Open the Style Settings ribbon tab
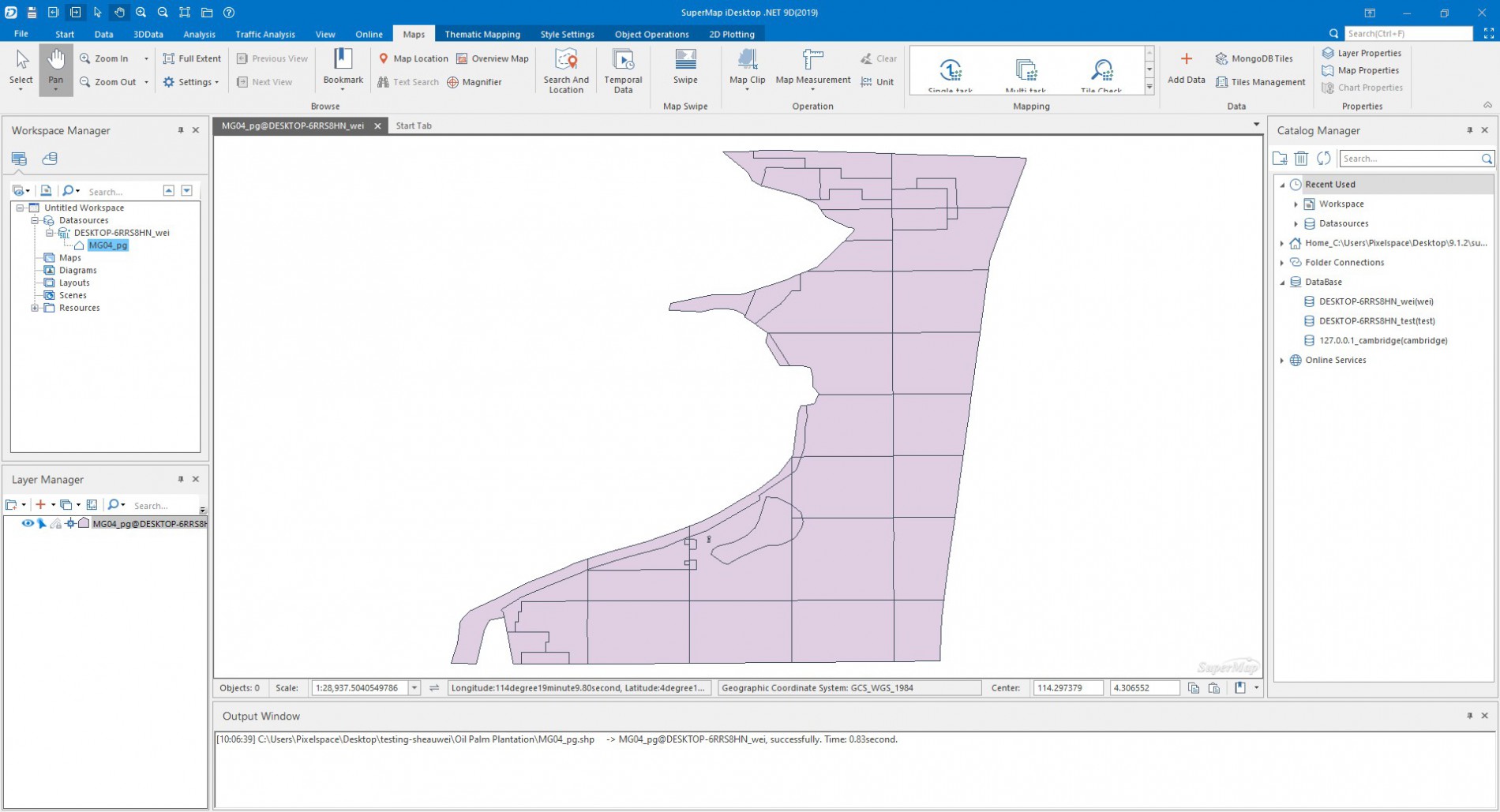Viewport: 1500px width, 812px height. tap(567, 34)
